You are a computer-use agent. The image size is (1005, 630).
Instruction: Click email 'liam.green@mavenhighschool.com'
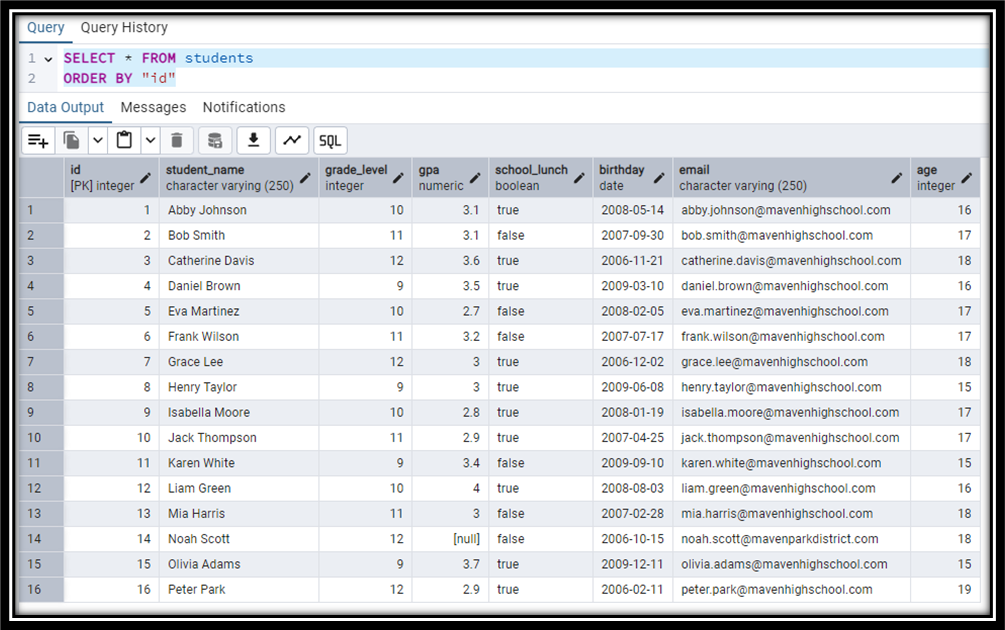point(792,488)
